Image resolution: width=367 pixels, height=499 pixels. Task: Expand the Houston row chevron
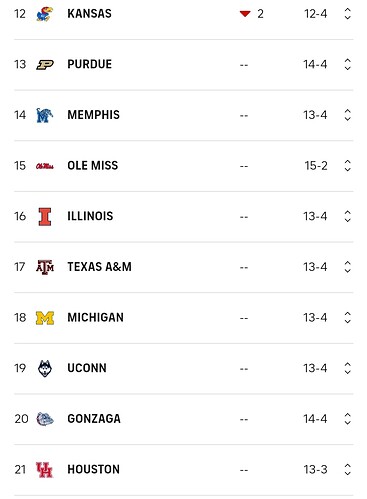347,470
